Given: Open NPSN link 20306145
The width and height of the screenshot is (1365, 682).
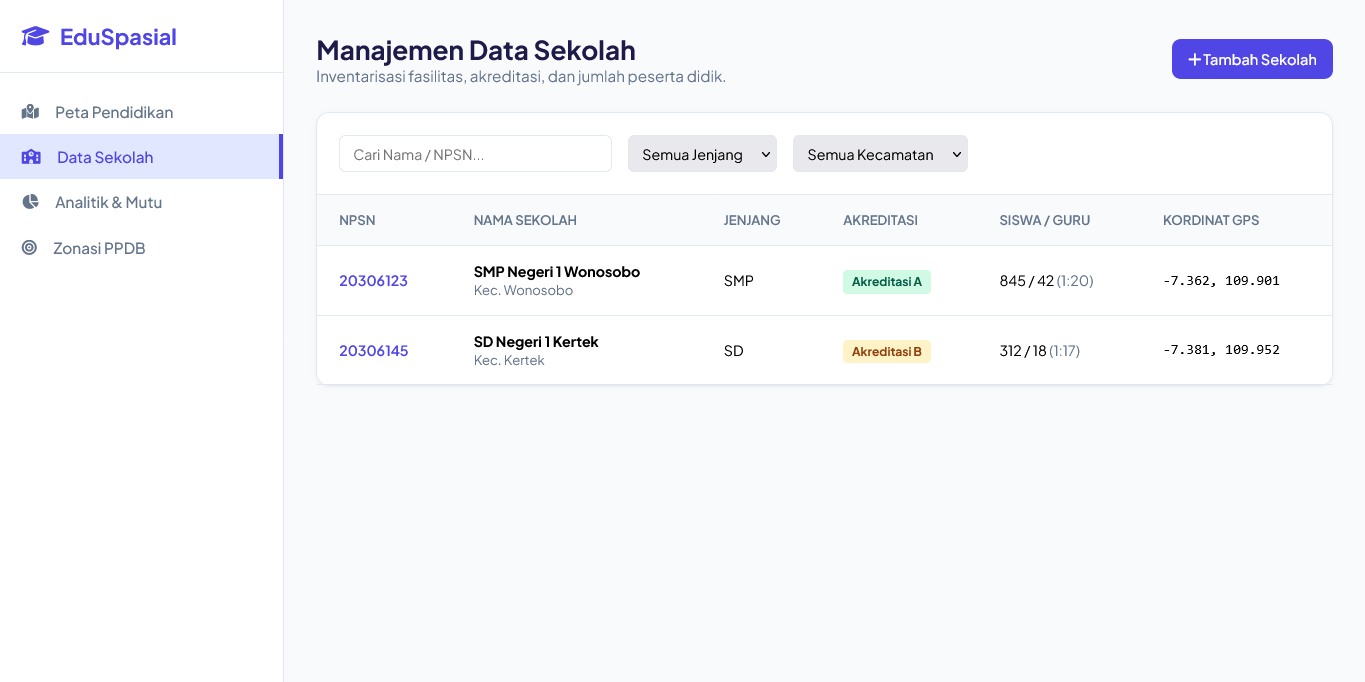Looking at the screenshot, I should click(373, 351).
